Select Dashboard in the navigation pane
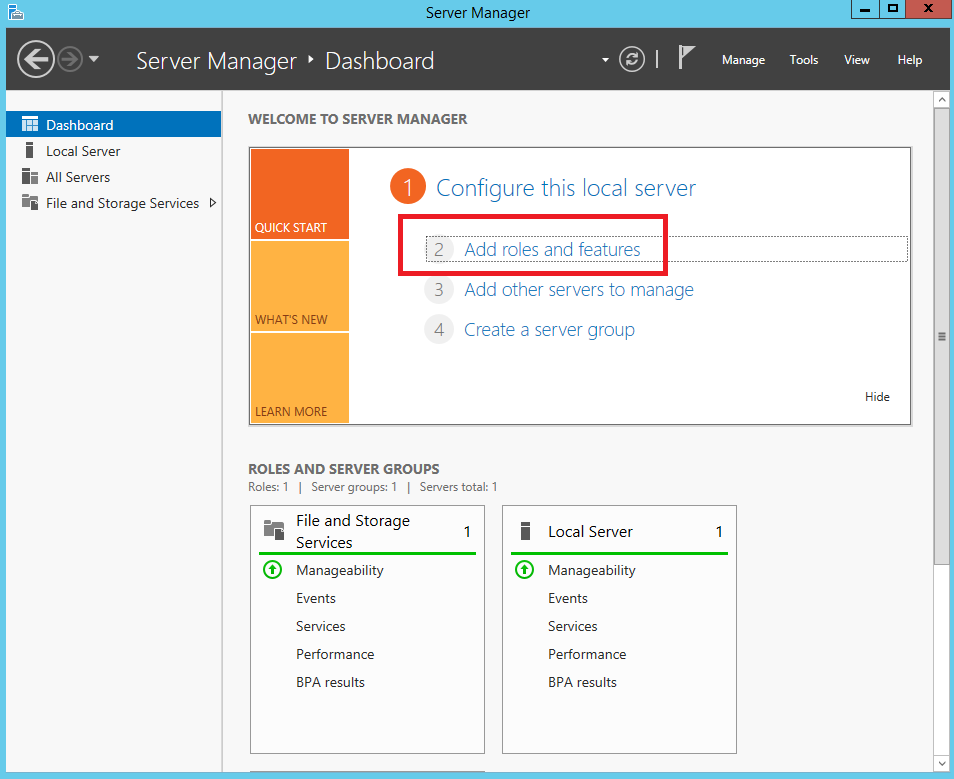This screenshot has height=779, width=954. click(113, 124)
